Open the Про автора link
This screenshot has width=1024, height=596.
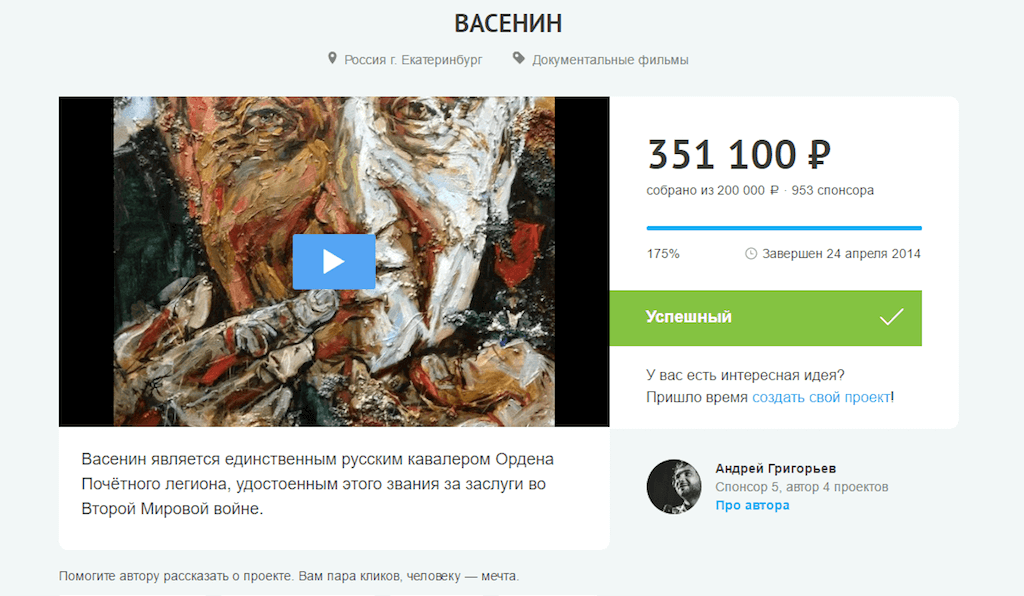coord(752,505)
